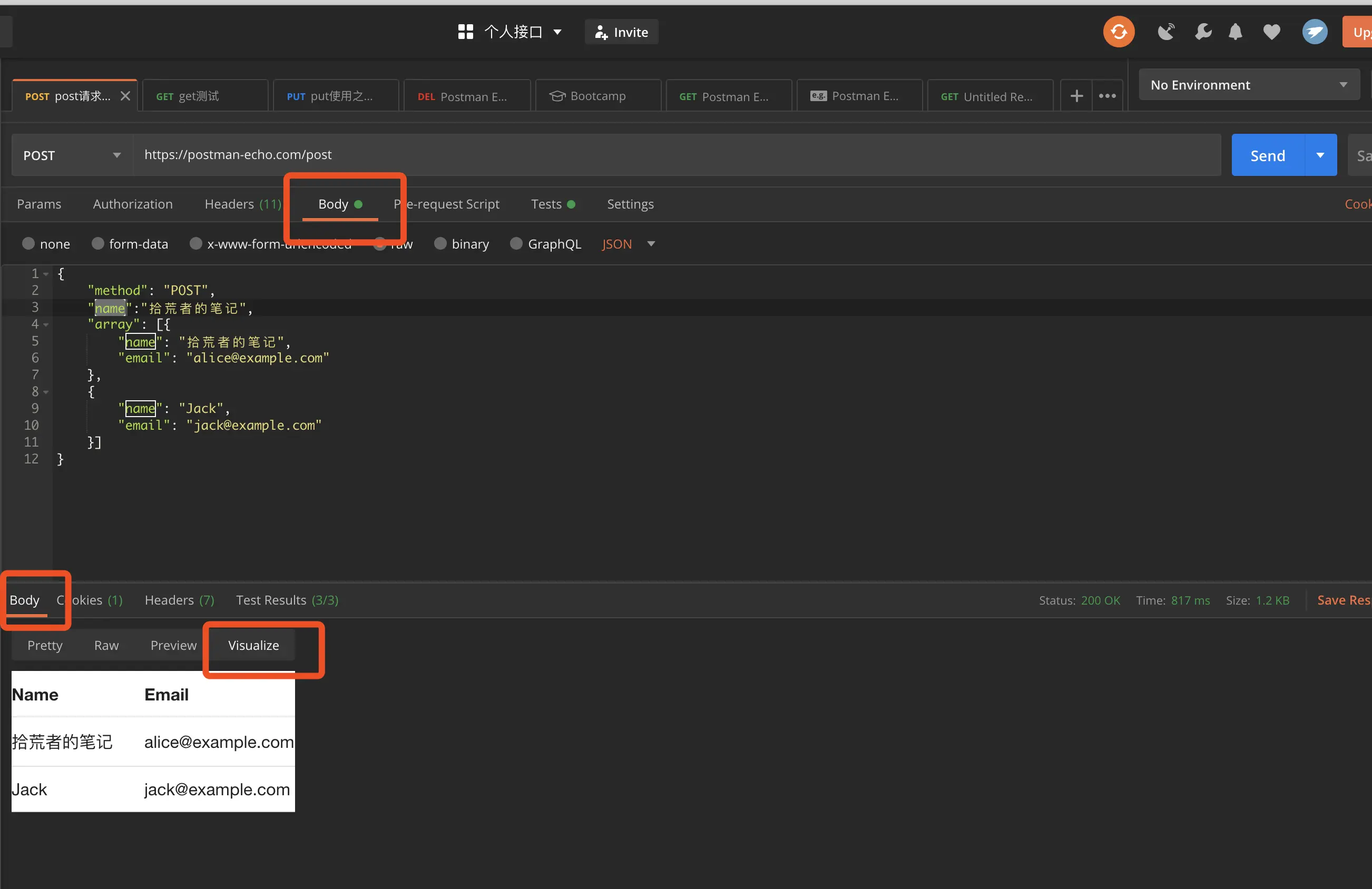The height and width of the screenshot is (889, 1372).
Task: Open the notifications bell icon
Action: (x=1235, y=32)
